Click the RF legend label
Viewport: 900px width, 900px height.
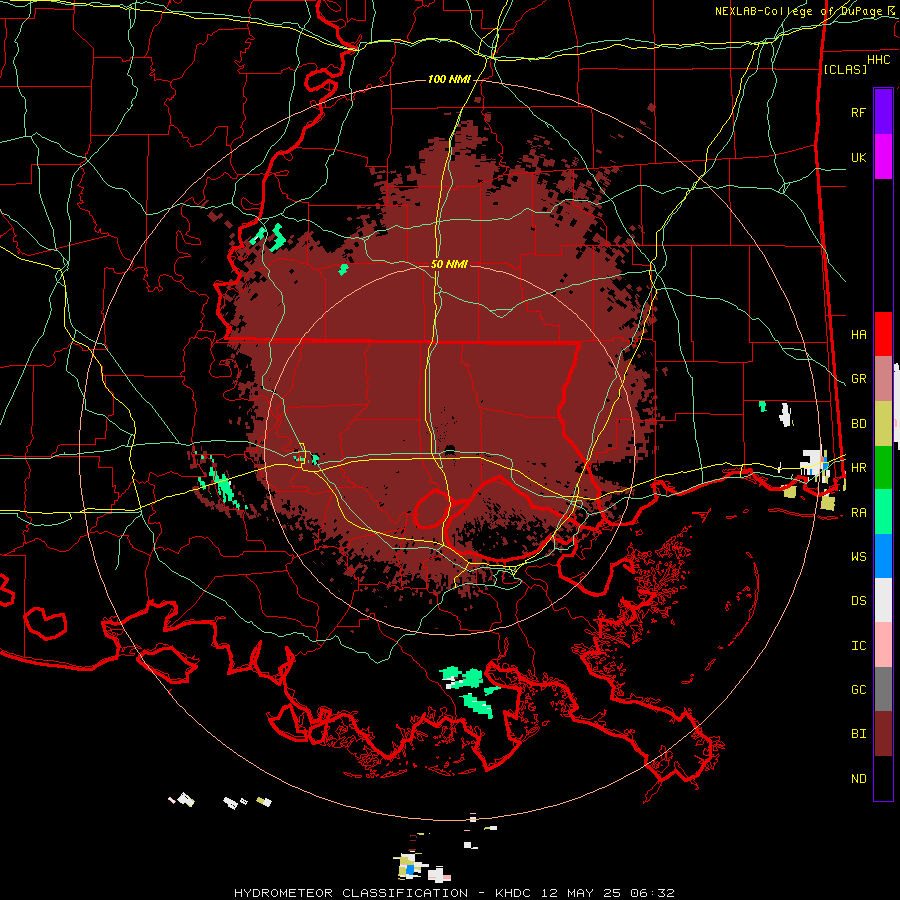click(859, 113)
